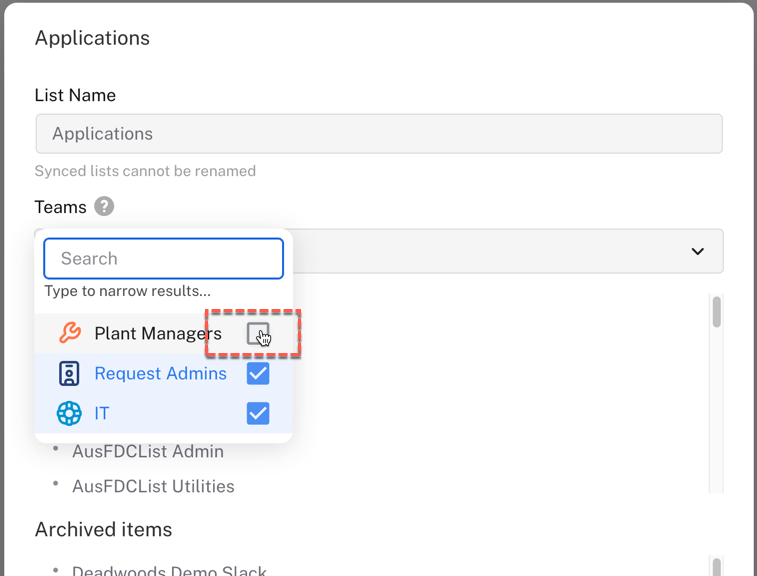Check the Plant Managers checkbox
This screenshot has height=576, width=757.
258,334
